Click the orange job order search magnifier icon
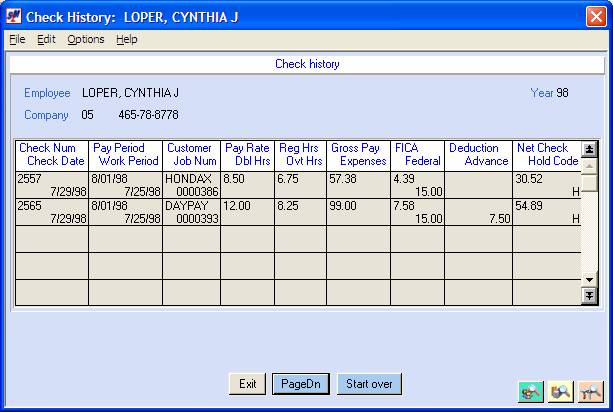Viewport: 613px width, 412px height. pyautogui.click(x=590, y=391)
